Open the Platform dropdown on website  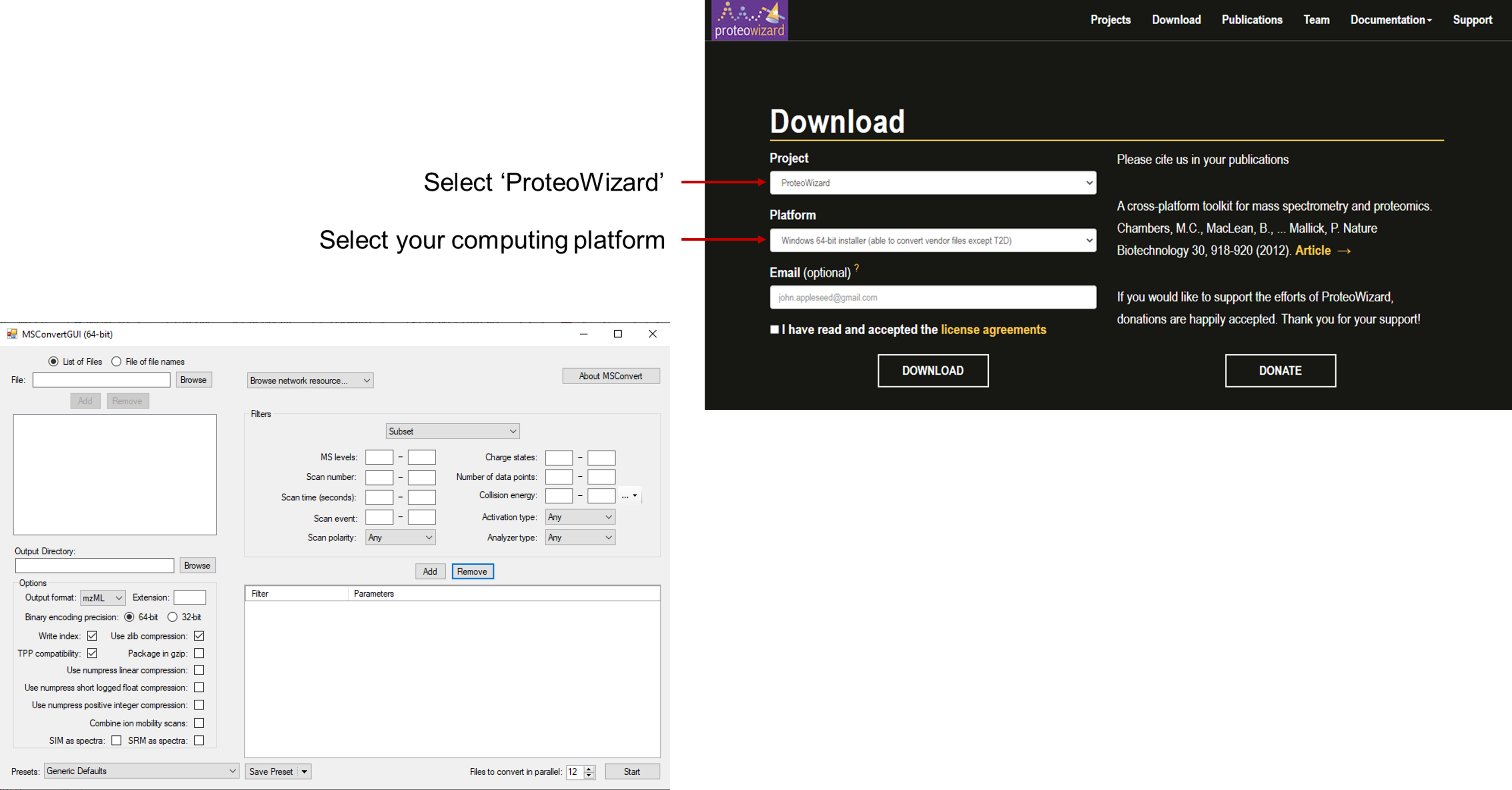tap(933, 240)
